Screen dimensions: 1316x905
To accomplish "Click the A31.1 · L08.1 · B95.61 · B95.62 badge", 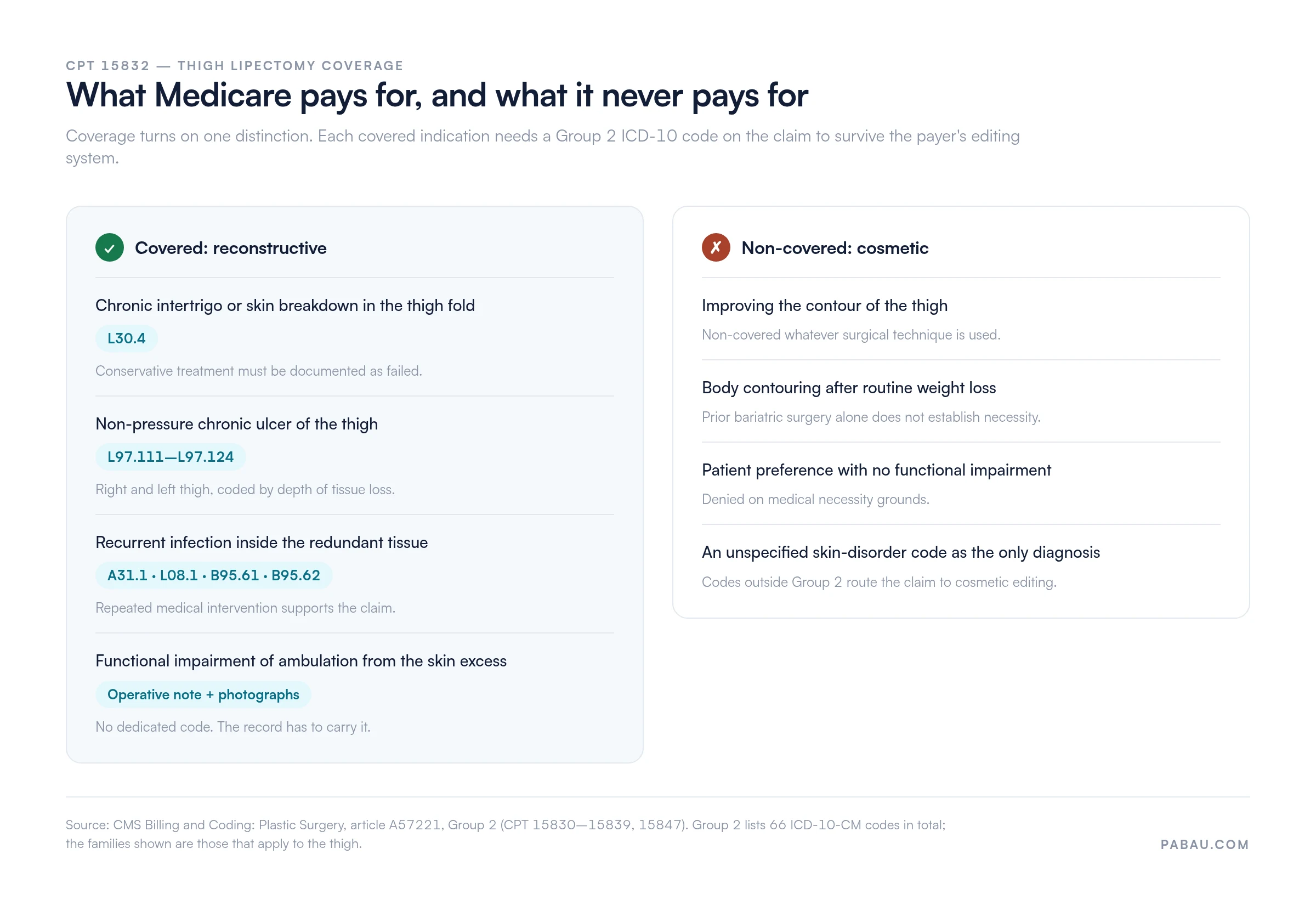I will pyautogui.click(x=214, y=575).
